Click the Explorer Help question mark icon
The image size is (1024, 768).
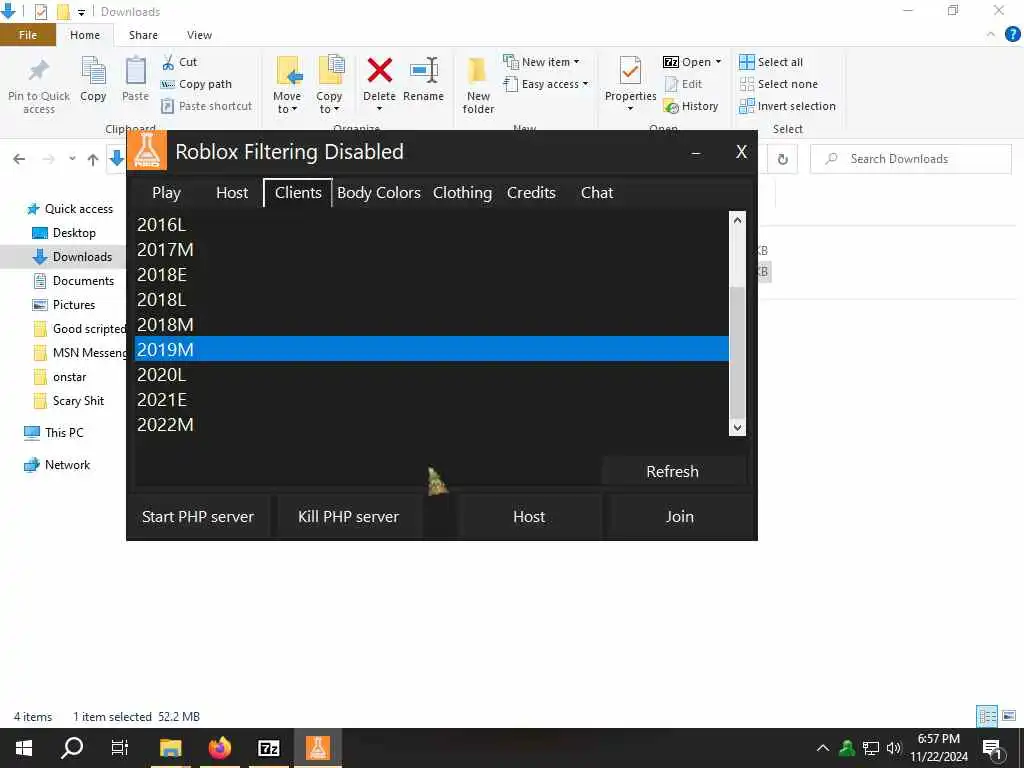tap(1012, 35)
